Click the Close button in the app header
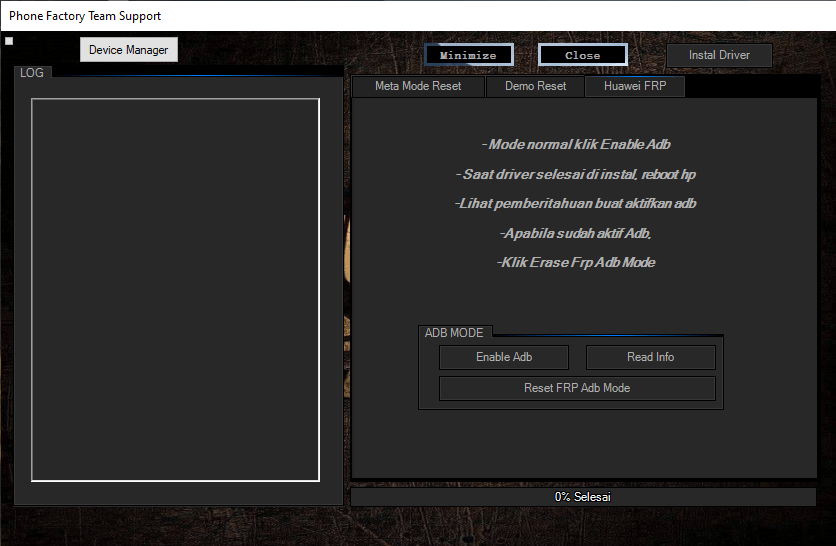 point(582,55)
